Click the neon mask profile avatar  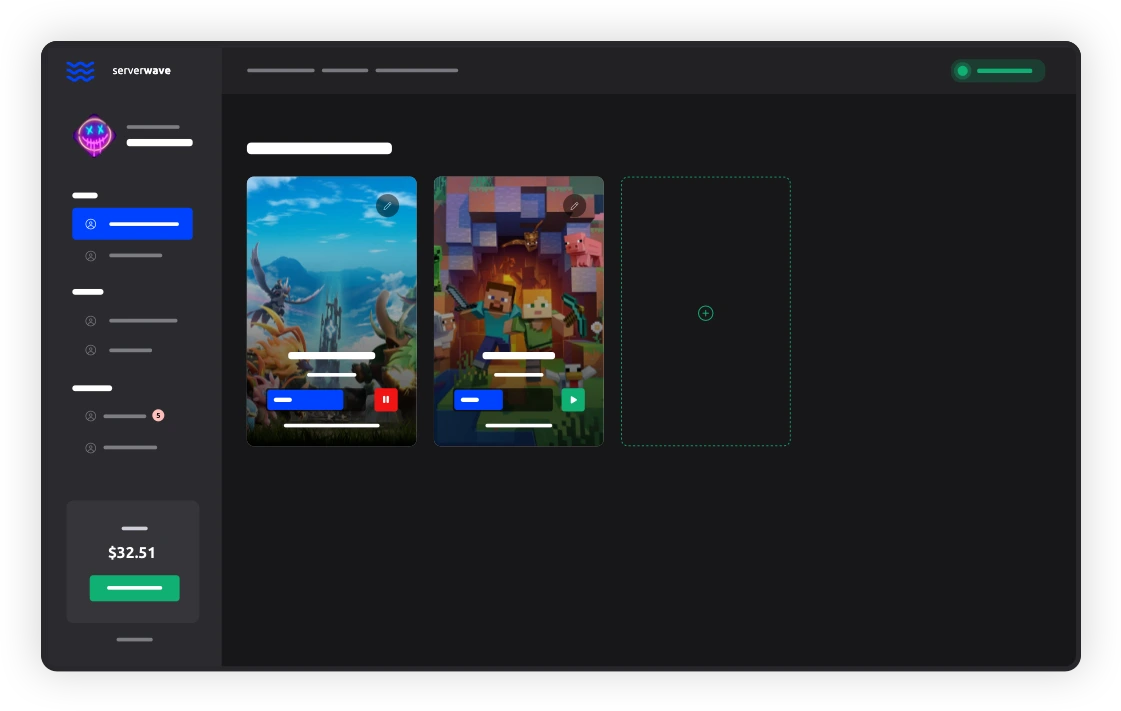95,137
